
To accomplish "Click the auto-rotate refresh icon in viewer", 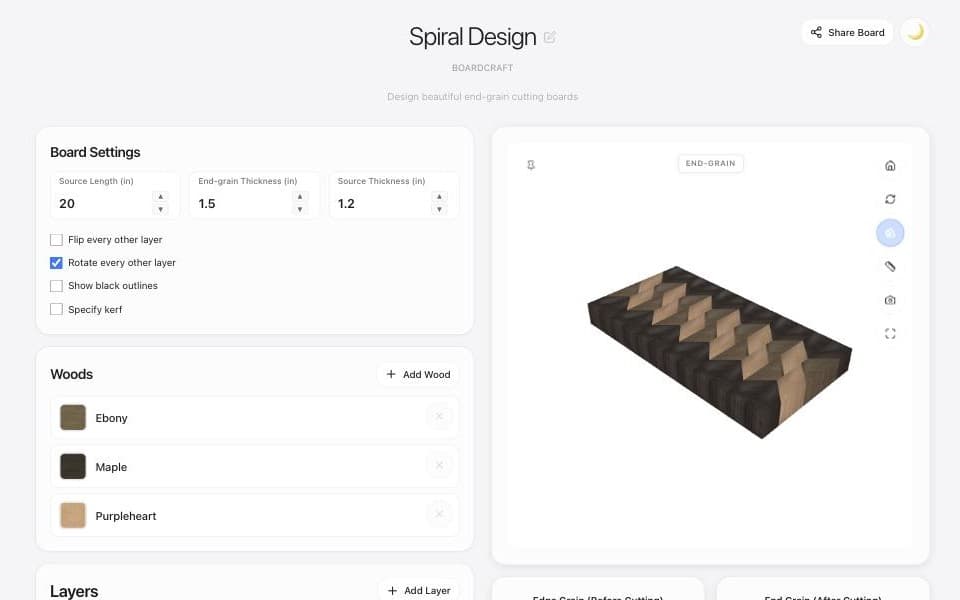I will coord(890,199).
